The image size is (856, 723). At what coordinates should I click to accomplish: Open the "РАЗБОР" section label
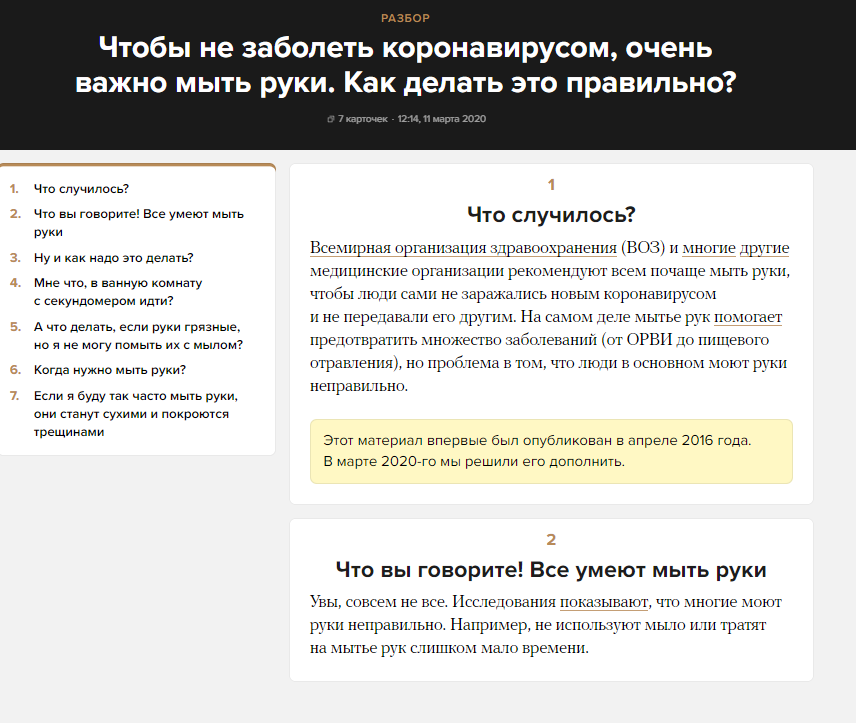point(404,17)
